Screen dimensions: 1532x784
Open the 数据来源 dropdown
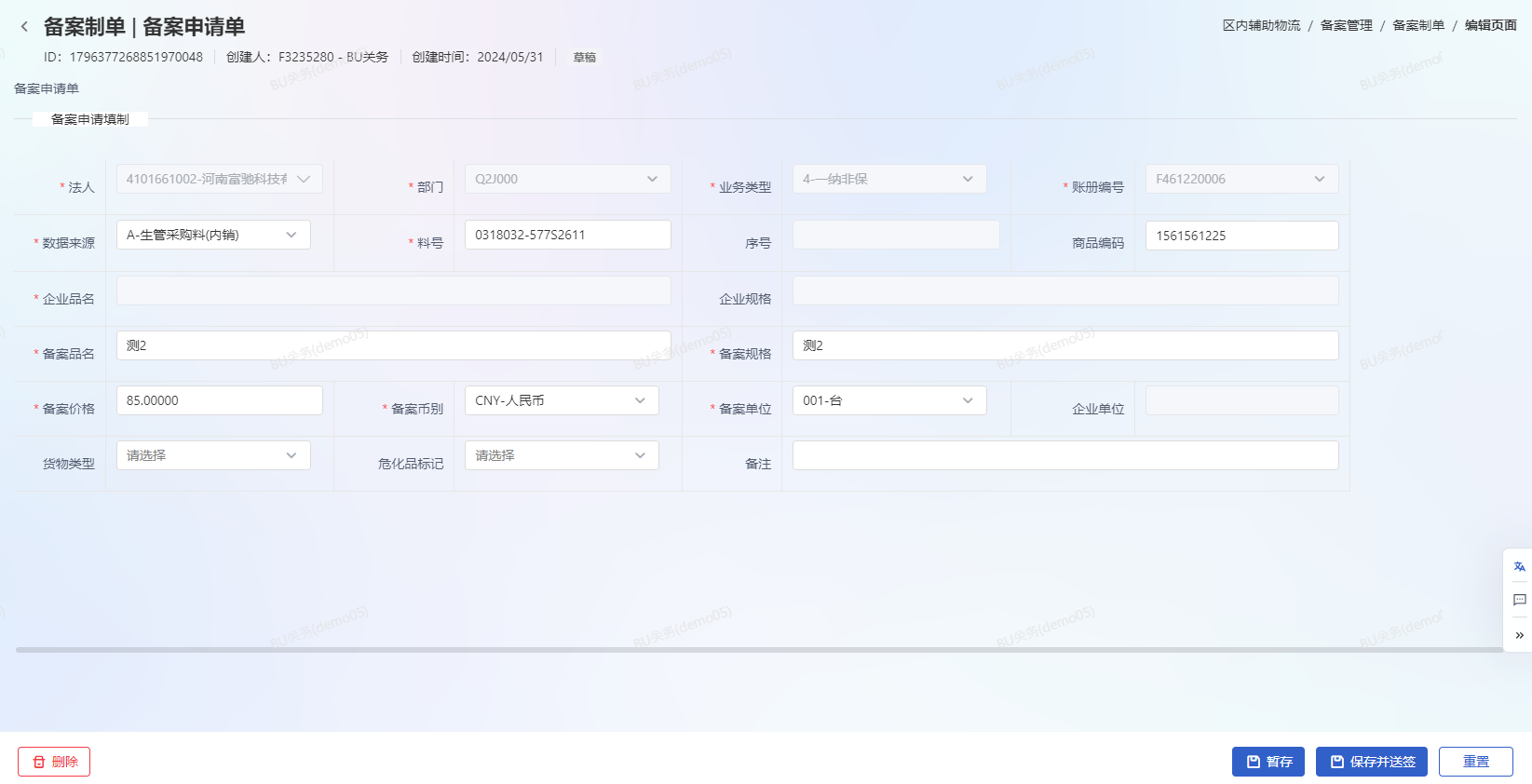(213, 235)
